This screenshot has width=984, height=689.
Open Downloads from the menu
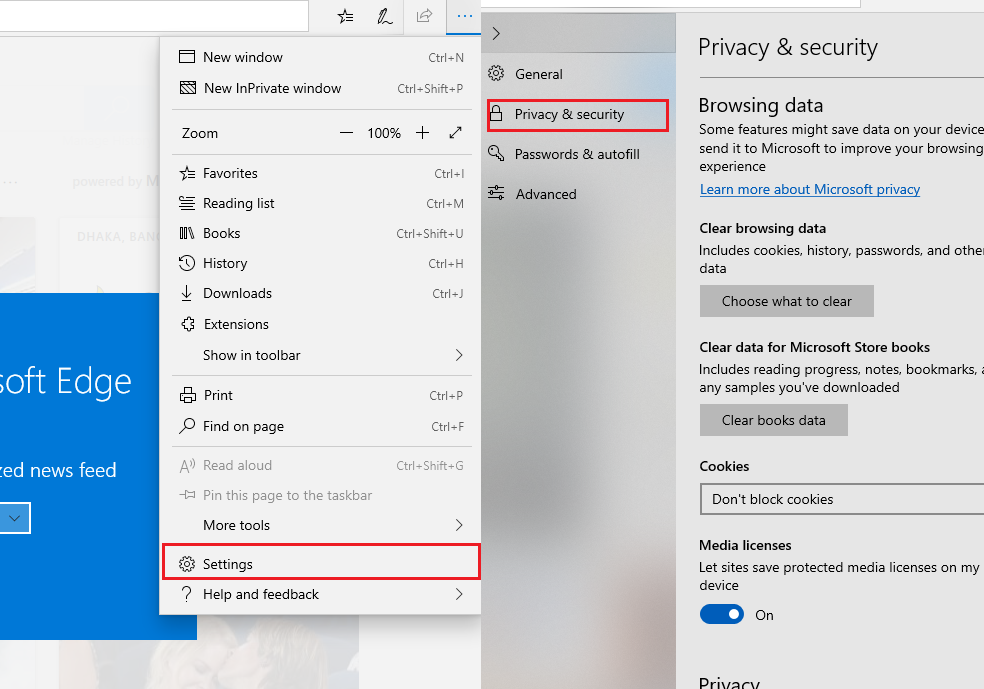321,293
